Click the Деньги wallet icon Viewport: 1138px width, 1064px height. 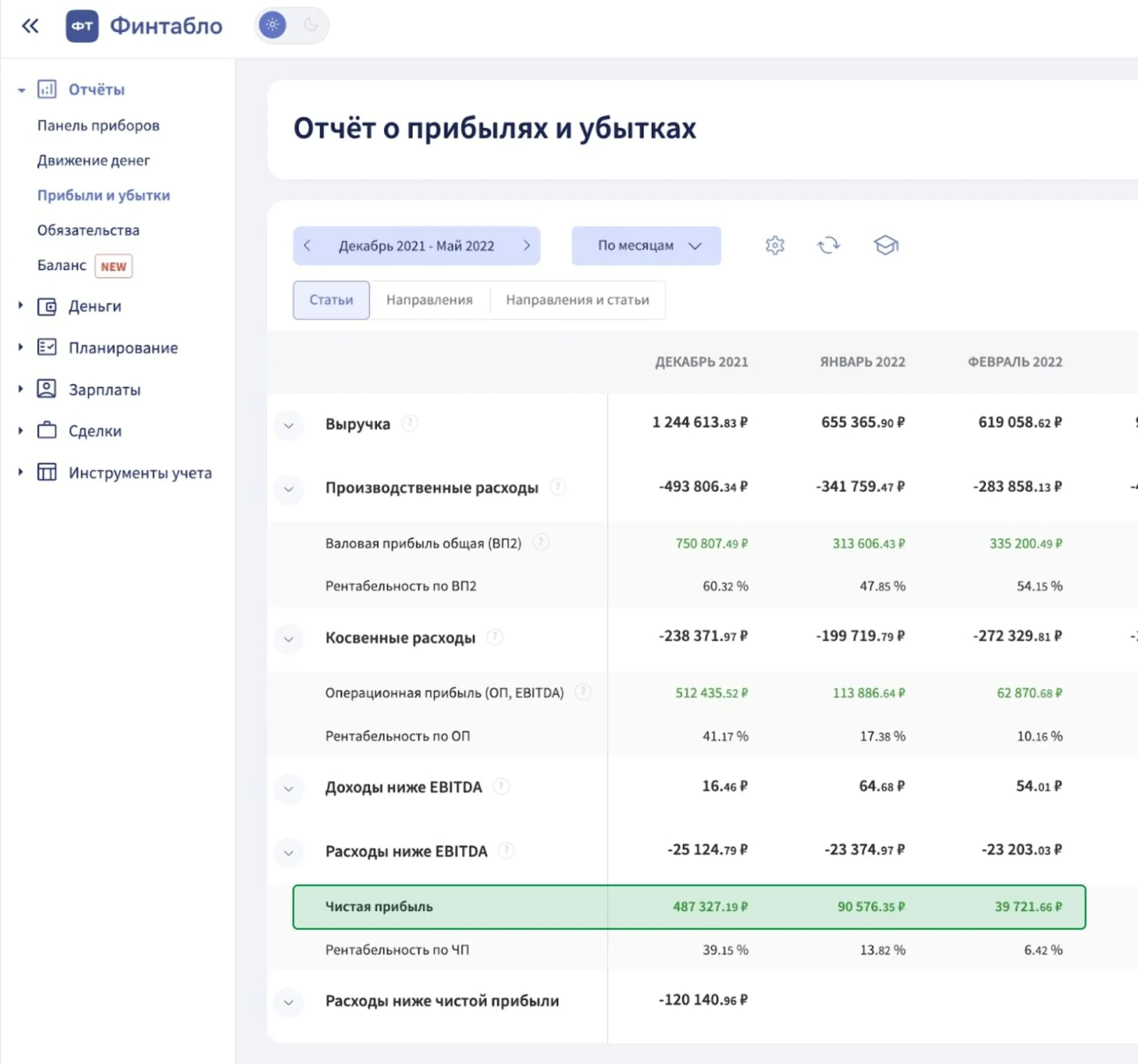[x=47, y=307]
